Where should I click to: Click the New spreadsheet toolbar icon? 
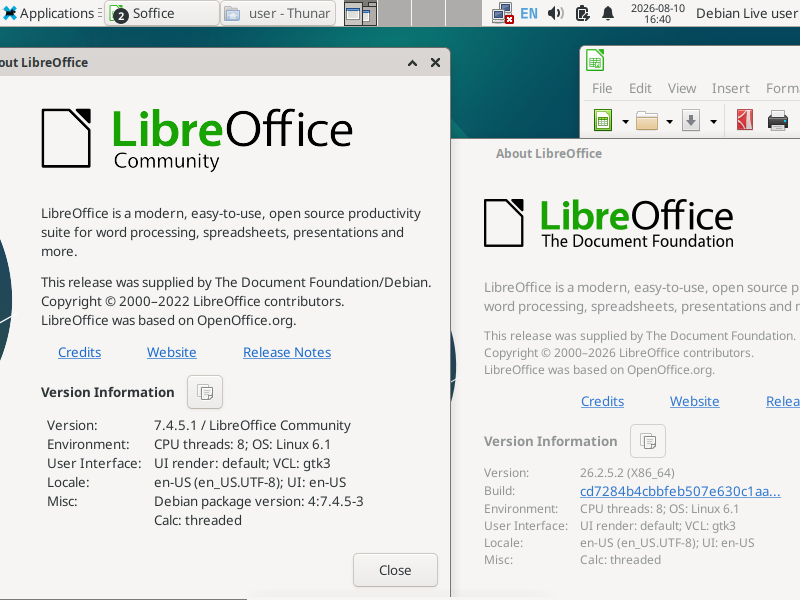click(x=603, y=121)
